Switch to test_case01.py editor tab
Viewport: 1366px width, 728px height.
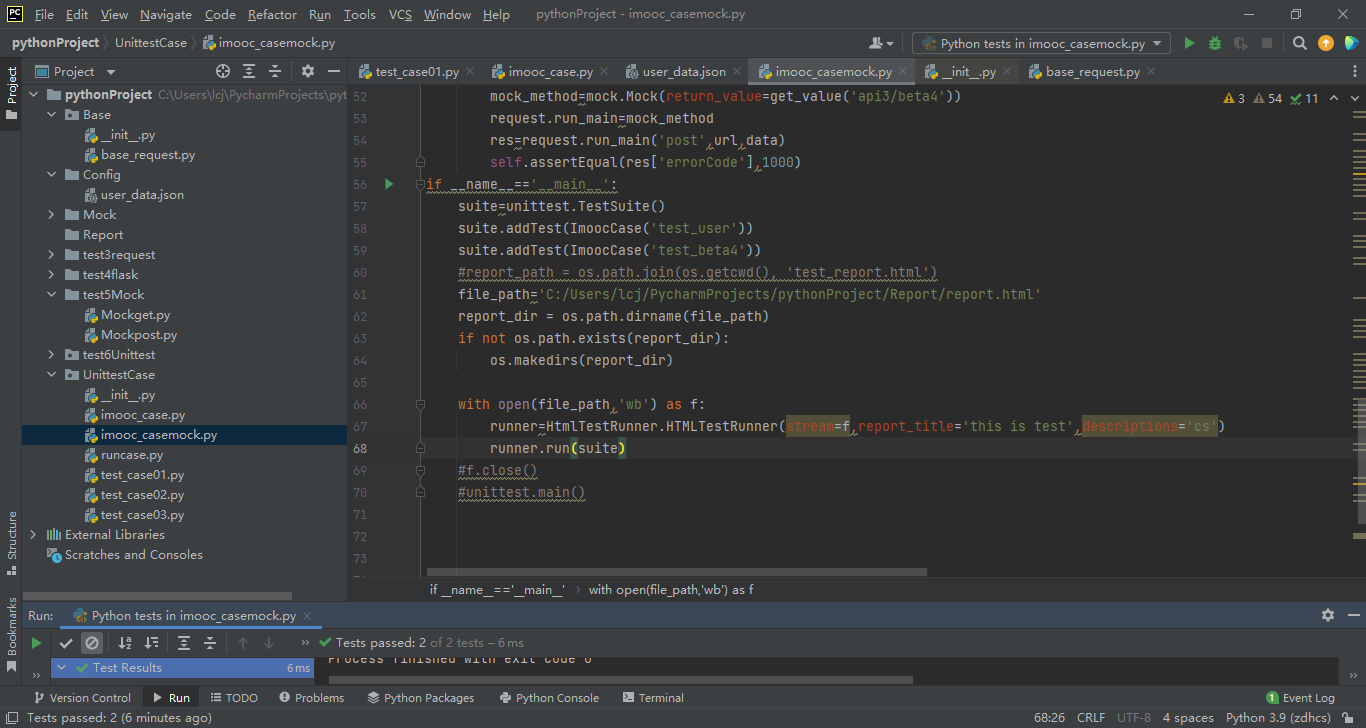(x=417, y=71)
